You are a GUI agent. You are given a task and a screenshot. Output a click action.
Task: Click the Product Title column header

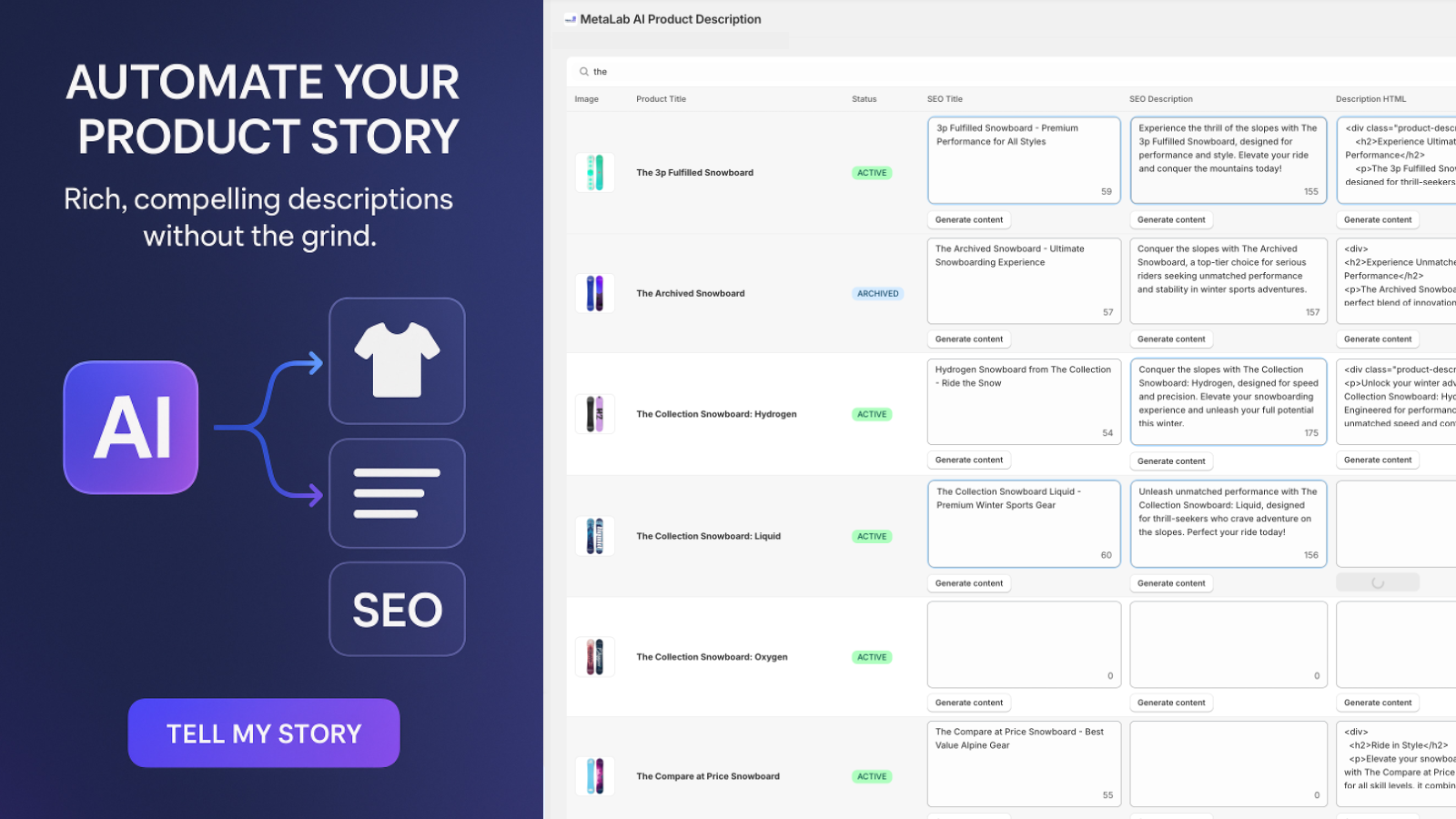(x=662, y=99)
